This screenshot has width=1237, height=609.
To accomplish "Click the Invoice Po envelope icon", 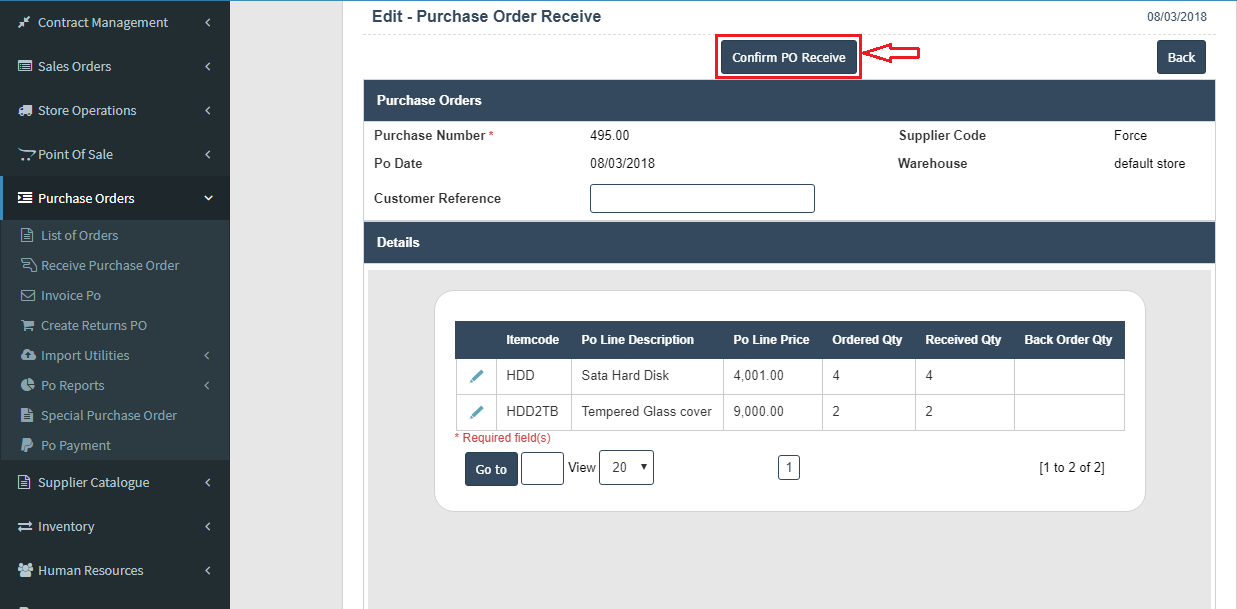I will pos(28,296).
